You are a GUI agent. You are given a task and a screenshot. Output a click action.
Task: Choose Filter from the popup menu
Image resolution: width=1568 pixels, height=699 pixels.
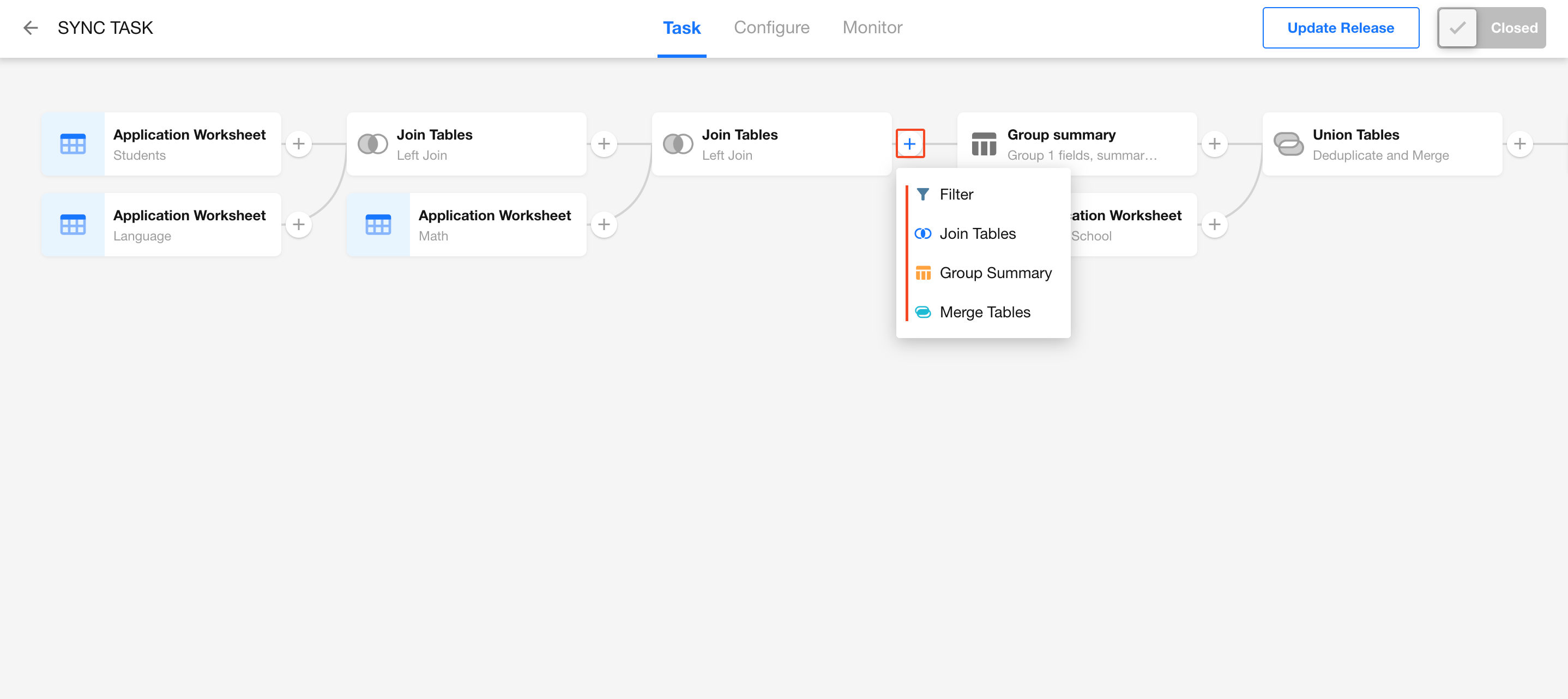click(956, 194)
